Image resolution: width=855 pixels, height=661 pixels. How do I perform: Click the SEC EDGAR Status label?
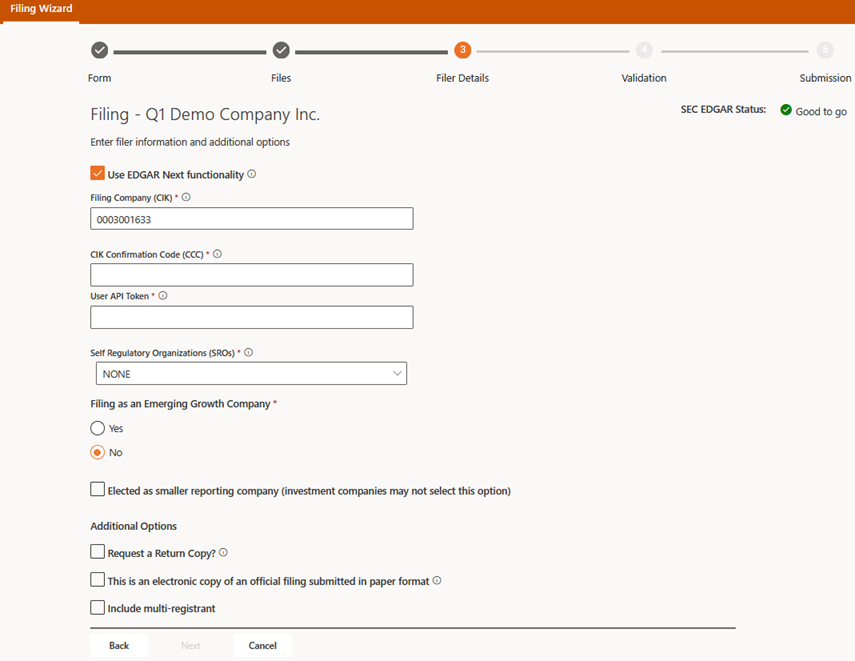(x=723, y=109)
